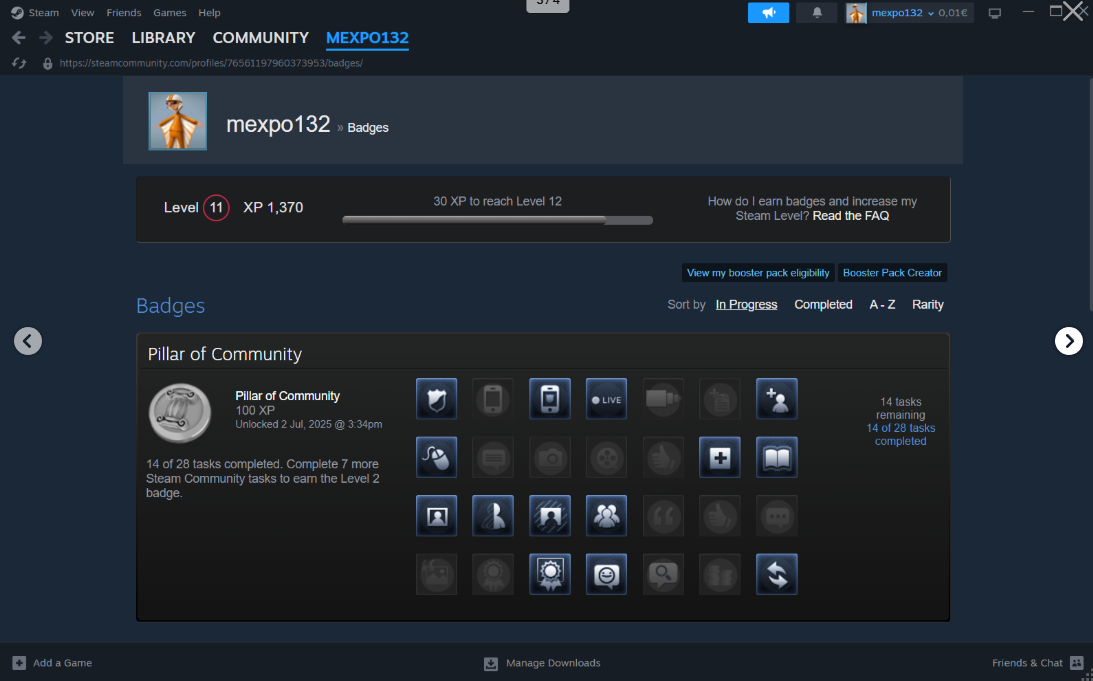Click the white plus square task icon
1093x681 pixels.
[x=719, y=457]
